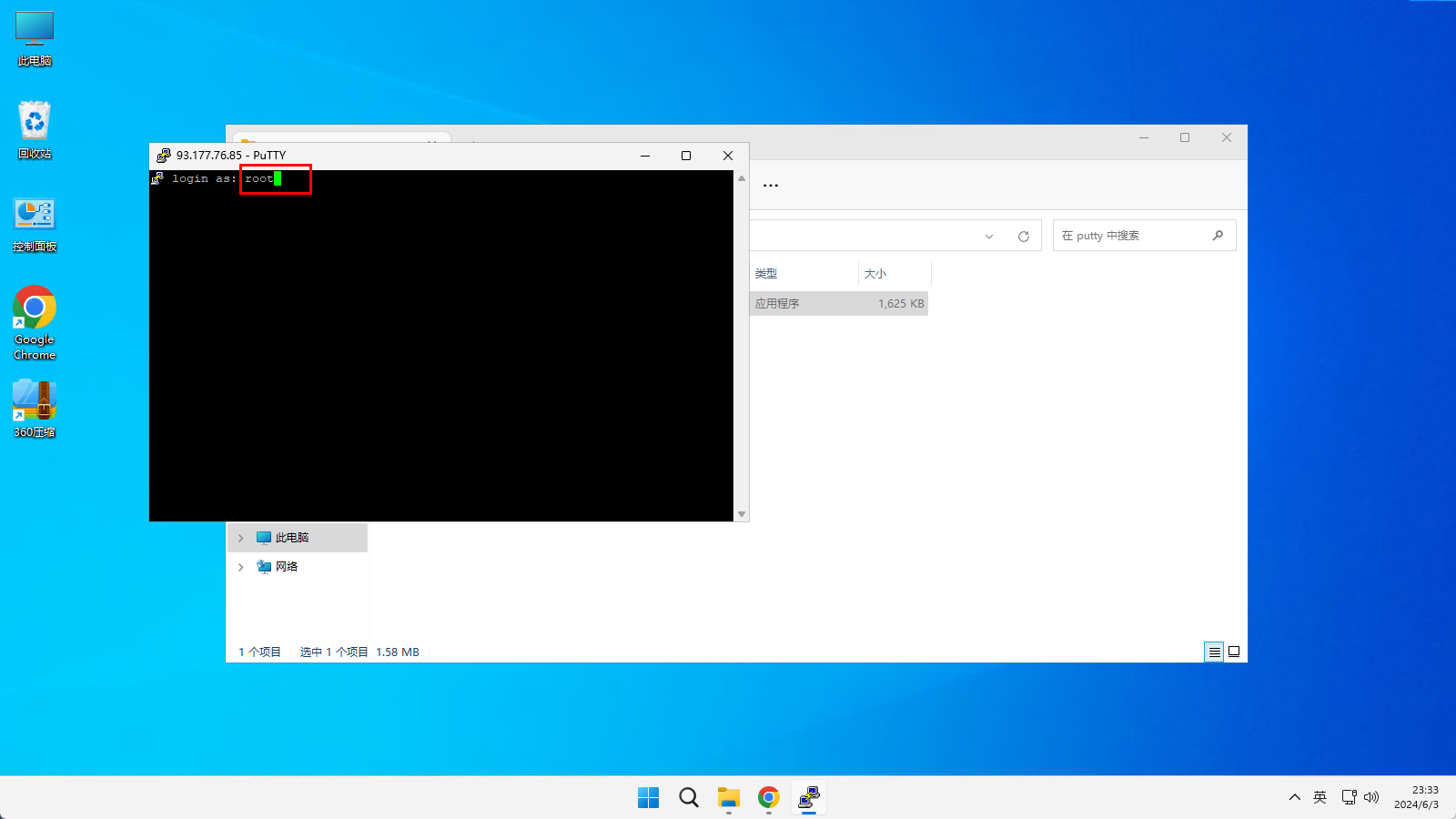Refresh the Explorer folder view
Viewport: 1456px width, 819px height.
[x=1024, y=237]
